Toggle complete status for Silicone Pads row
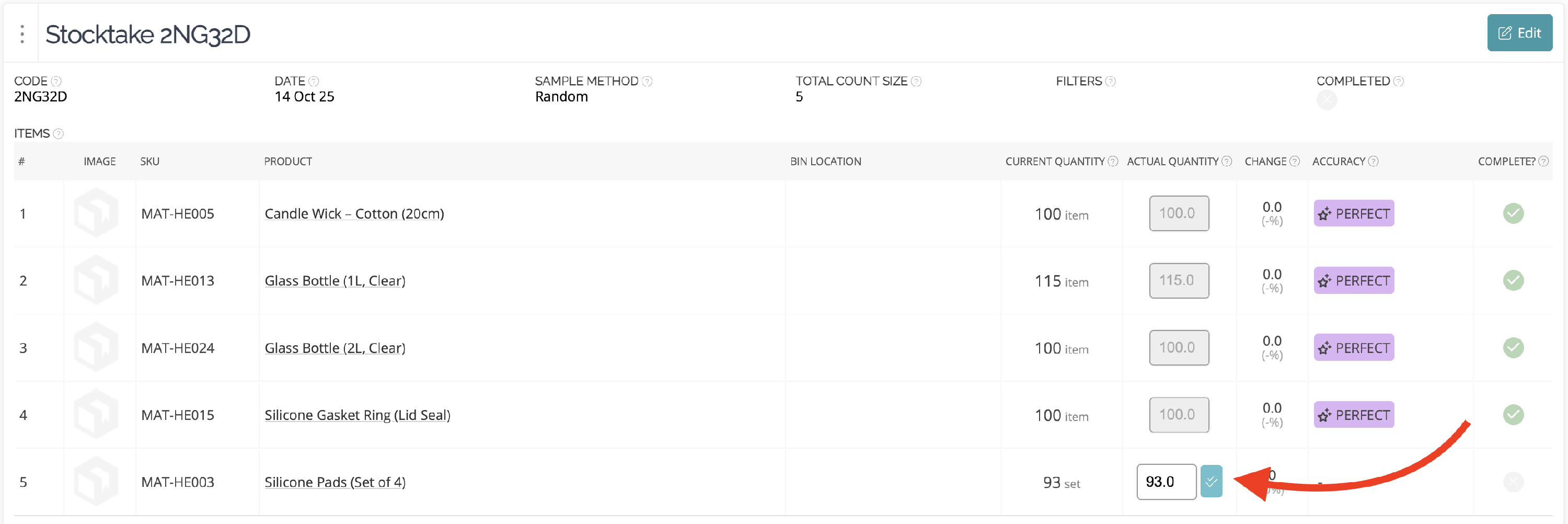The height and width of the screenshot is (524, 1568). [1513, 482]
